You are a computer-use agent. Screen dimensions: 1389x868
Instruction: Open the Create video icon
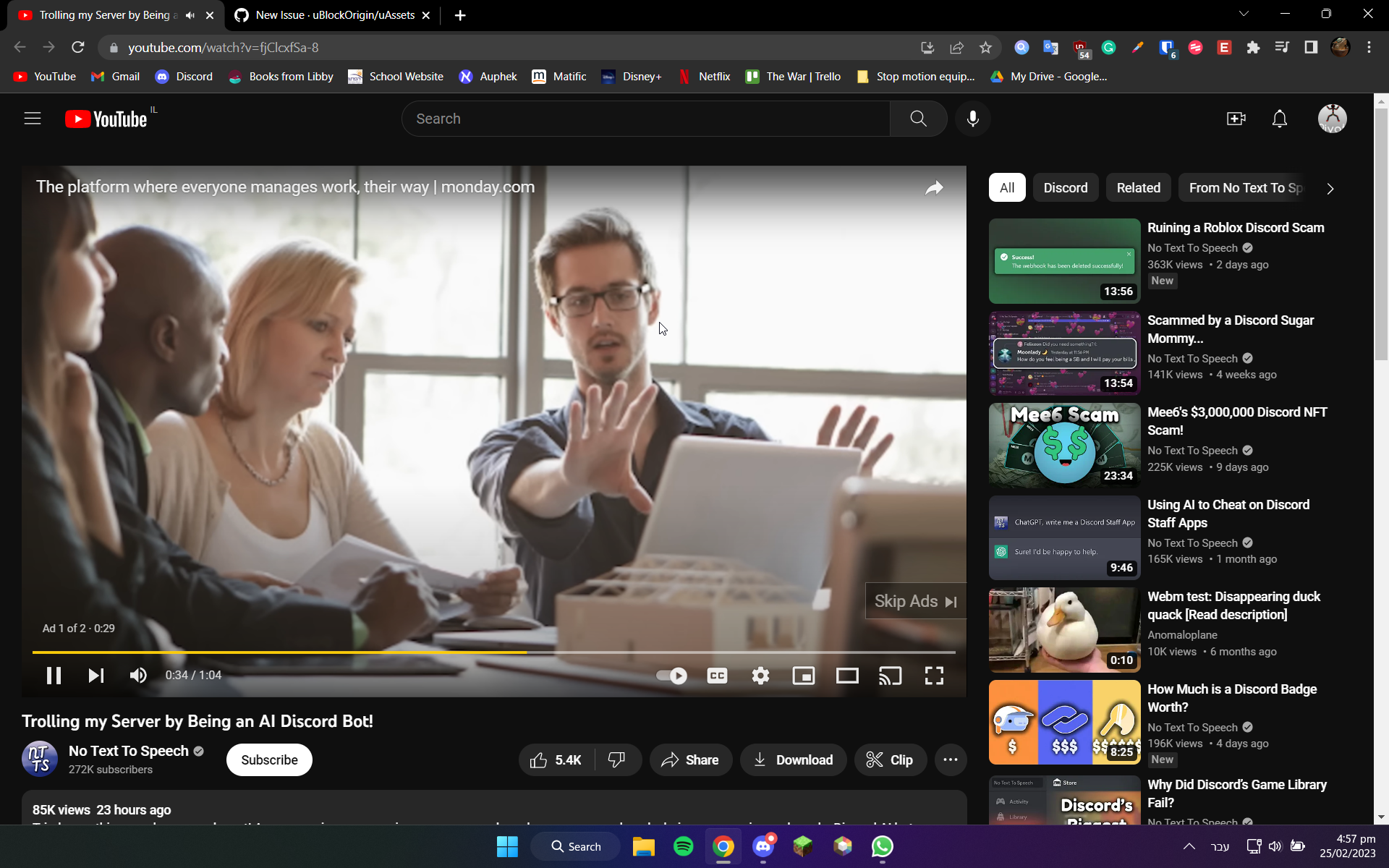(x=1236, y=119)
